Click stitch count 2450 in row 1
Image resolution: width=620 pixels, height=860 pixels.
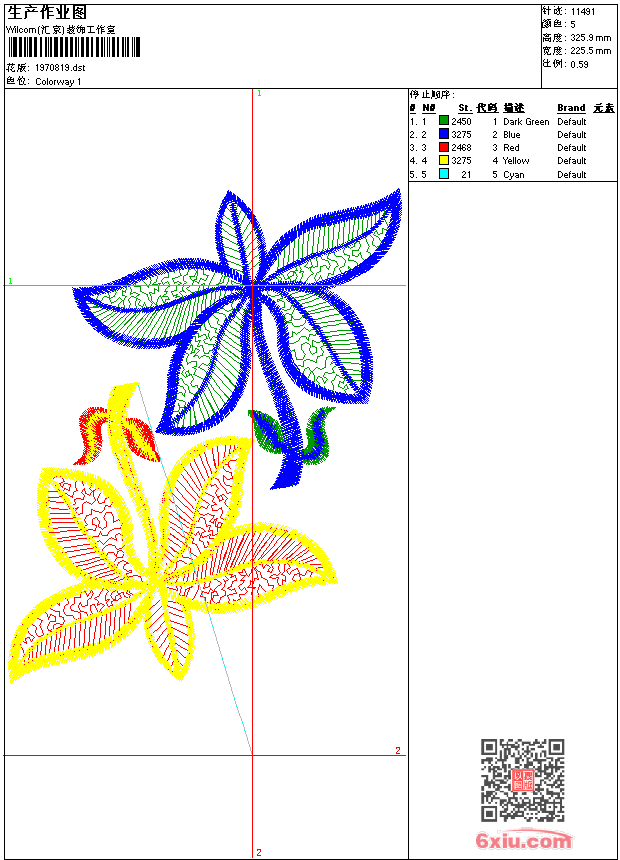[461, 122]
